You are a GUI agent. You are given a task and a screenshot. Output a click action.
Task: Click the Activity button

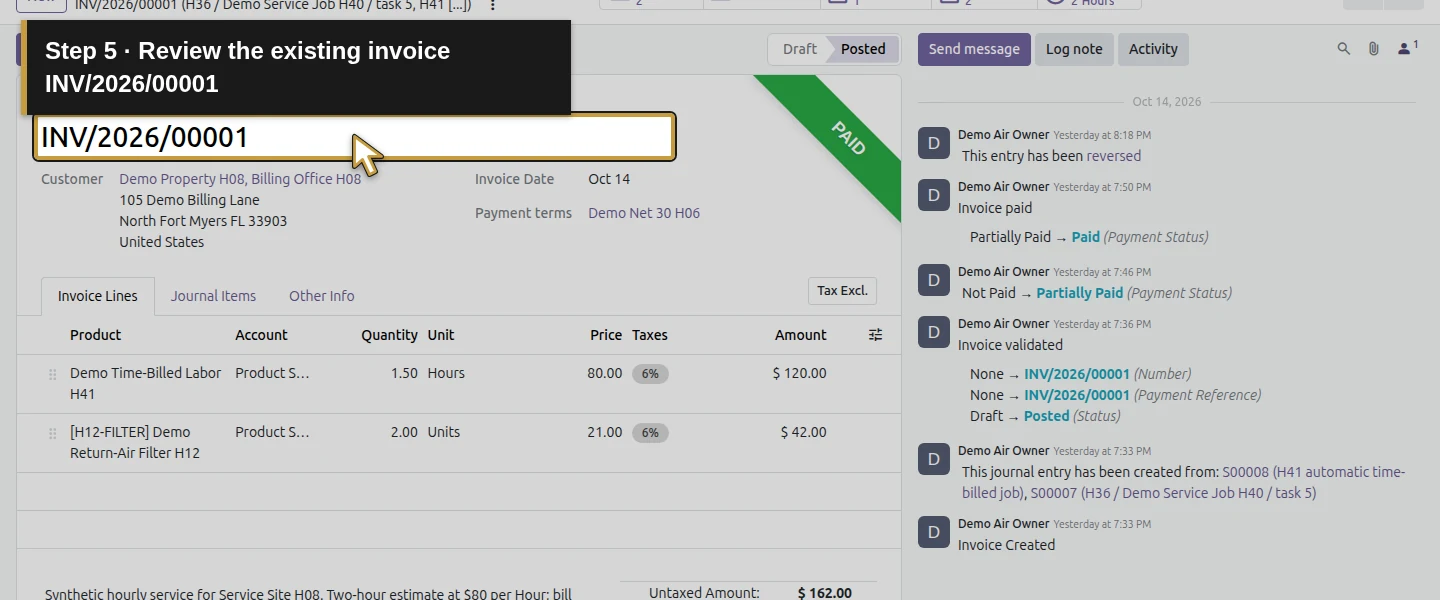1153,49
